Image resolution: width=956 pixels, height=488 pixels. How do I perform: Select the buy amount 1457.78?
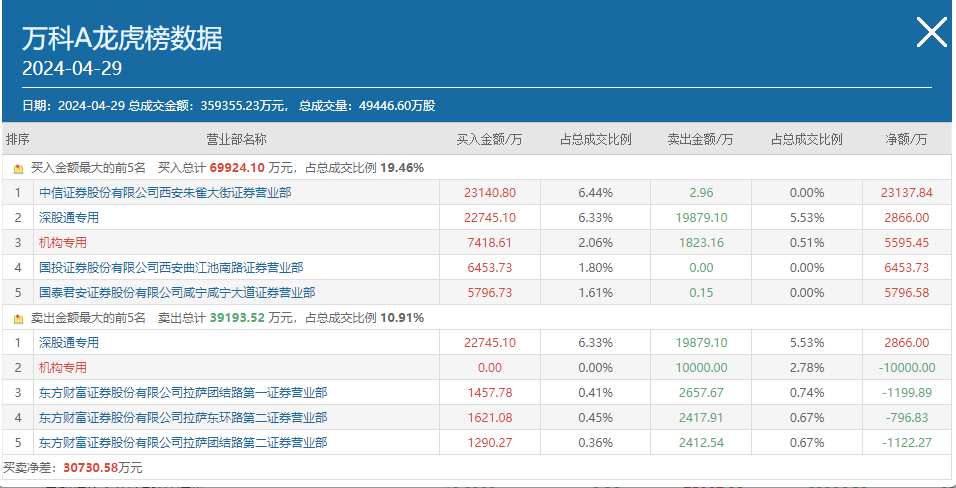490,393
